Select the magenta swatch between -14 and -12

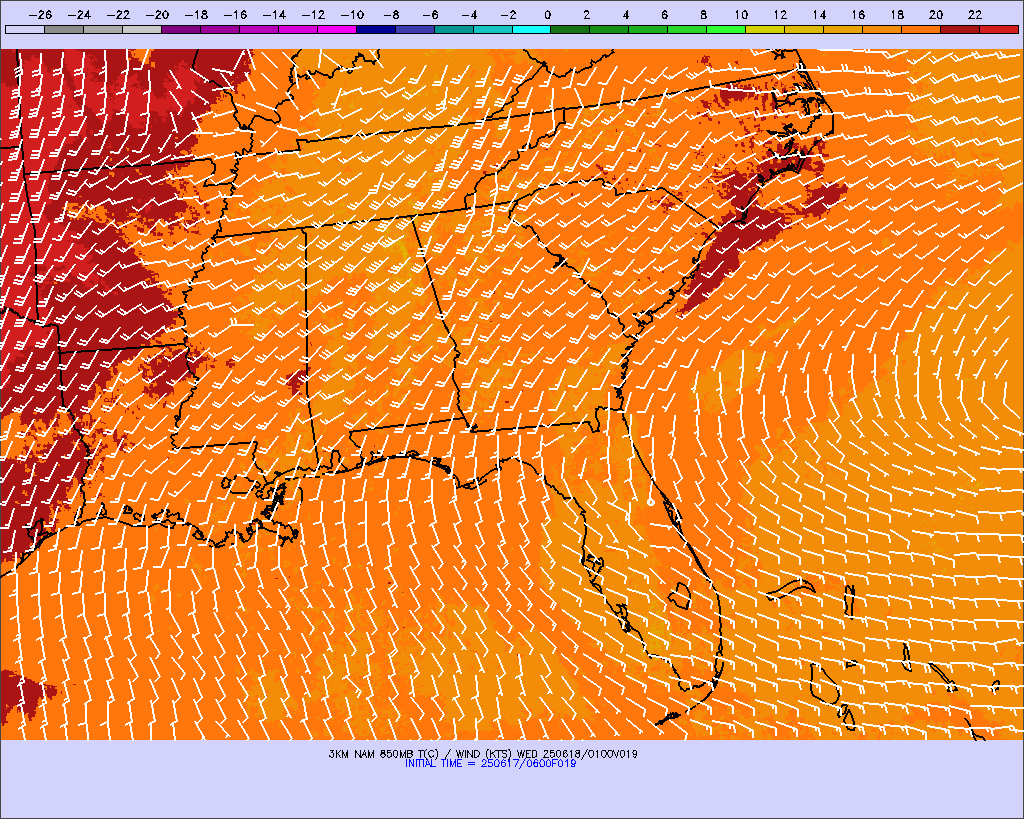pos(298,29)
